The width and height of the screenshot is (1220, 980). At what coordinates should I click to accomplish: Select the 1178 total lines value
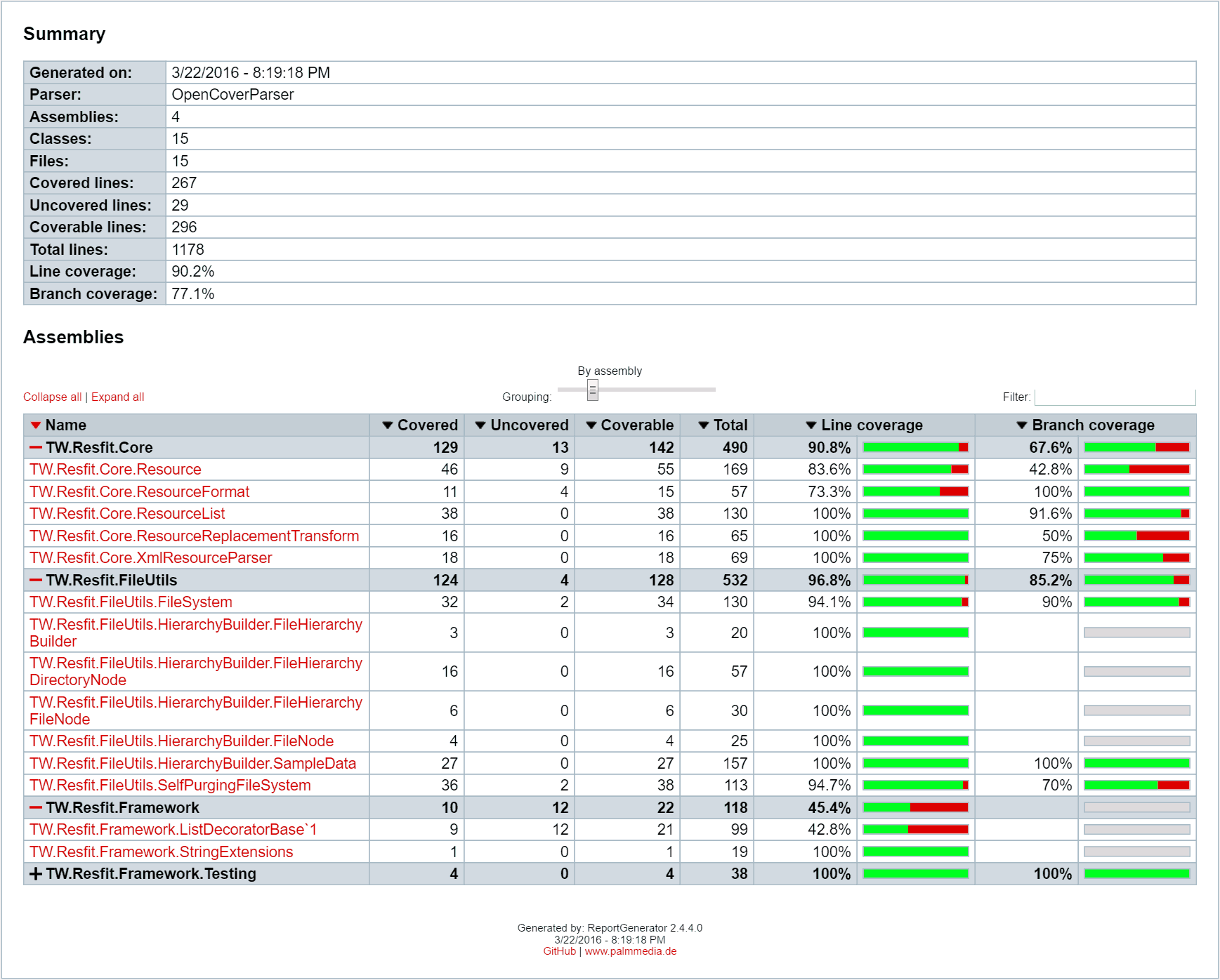188,250
